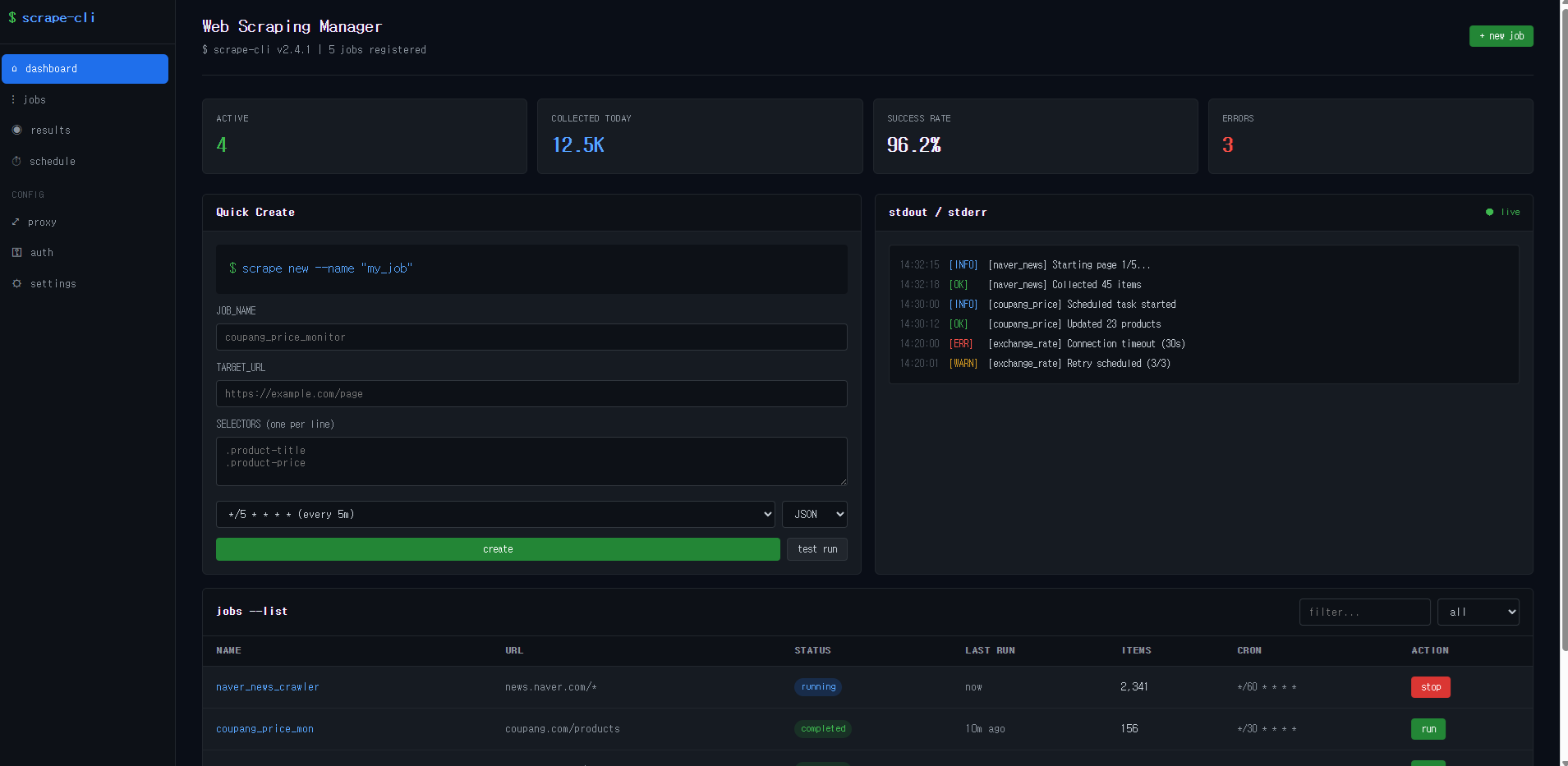1568x766 pixels.
Task: Click the proxy arrow icon
Action: pyautogui.click(x=16, y=222)
